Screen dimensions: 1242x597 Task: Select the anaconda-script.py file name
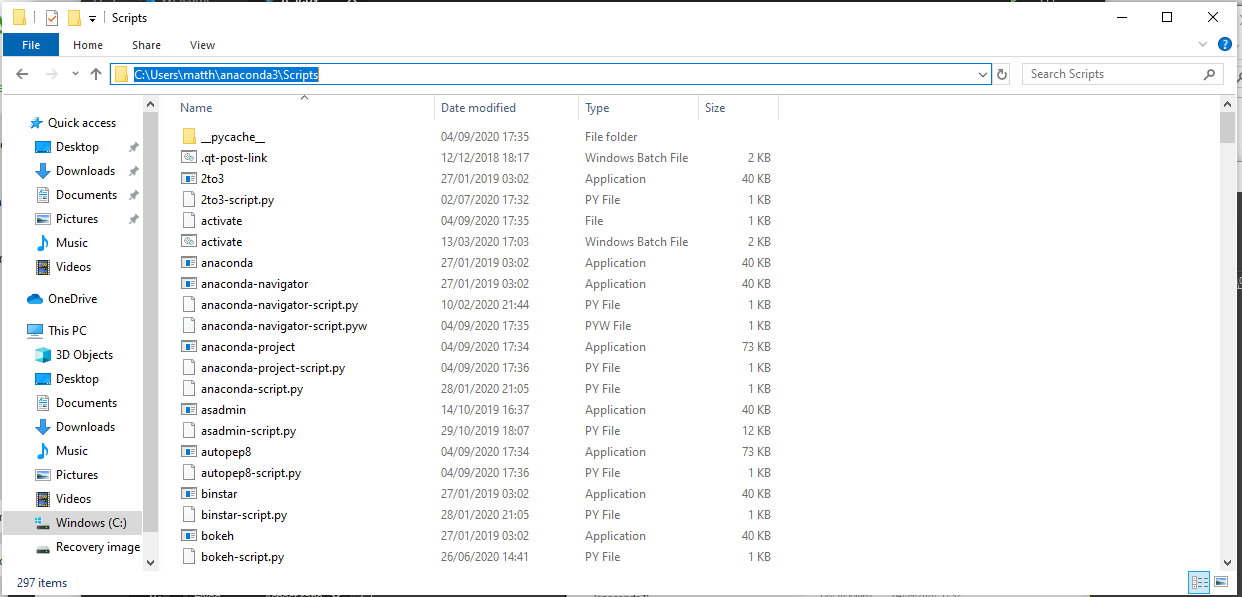[252, 389]
